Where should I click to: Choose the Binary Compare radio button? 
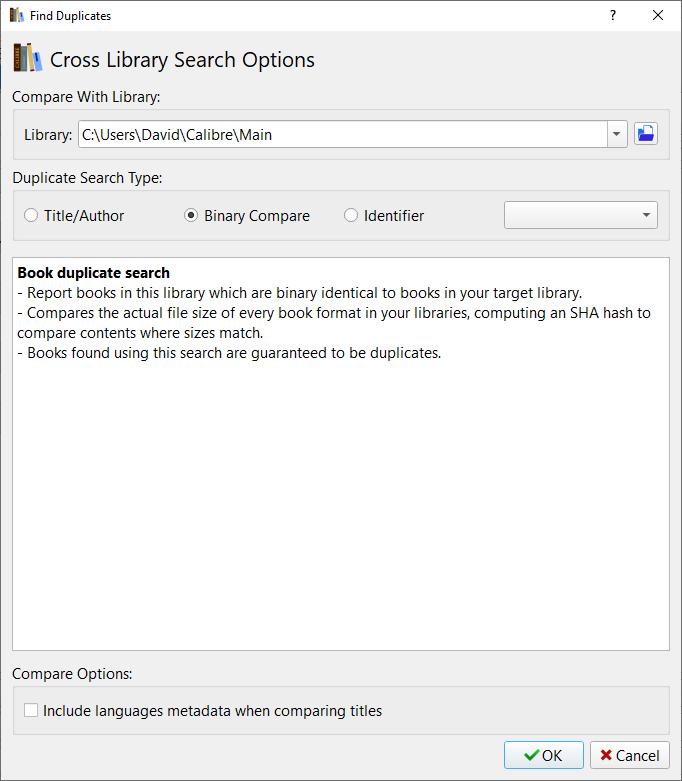pos(191,215)
